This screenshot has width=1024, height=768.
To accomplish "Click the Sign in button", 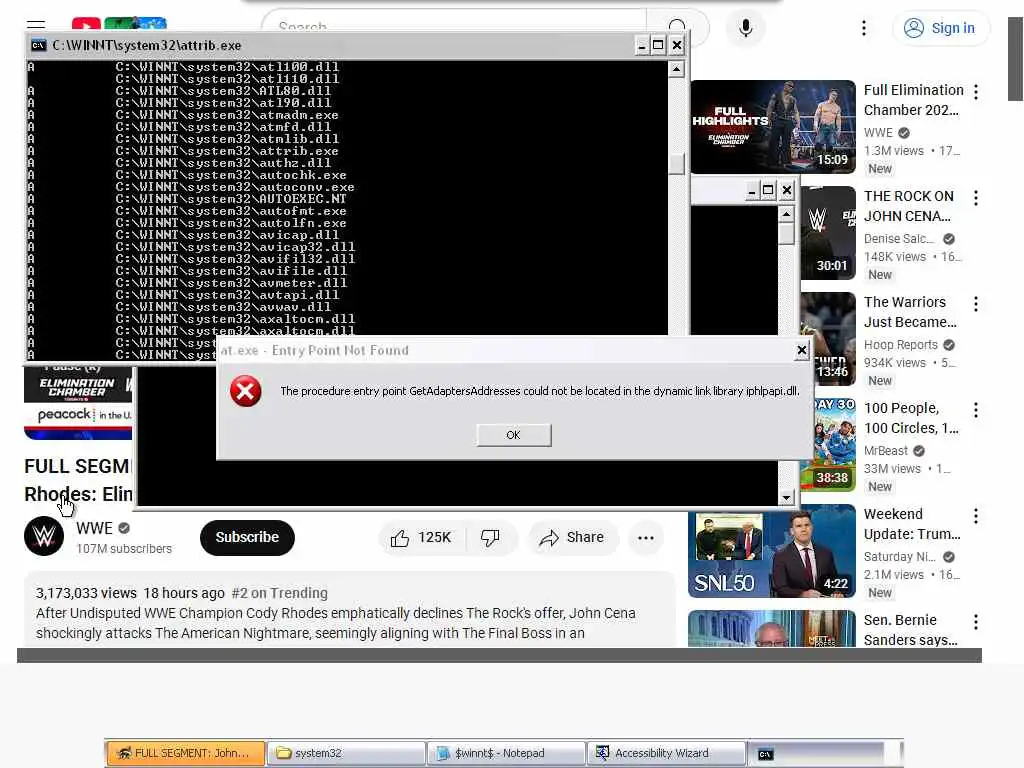I will 940,28.
